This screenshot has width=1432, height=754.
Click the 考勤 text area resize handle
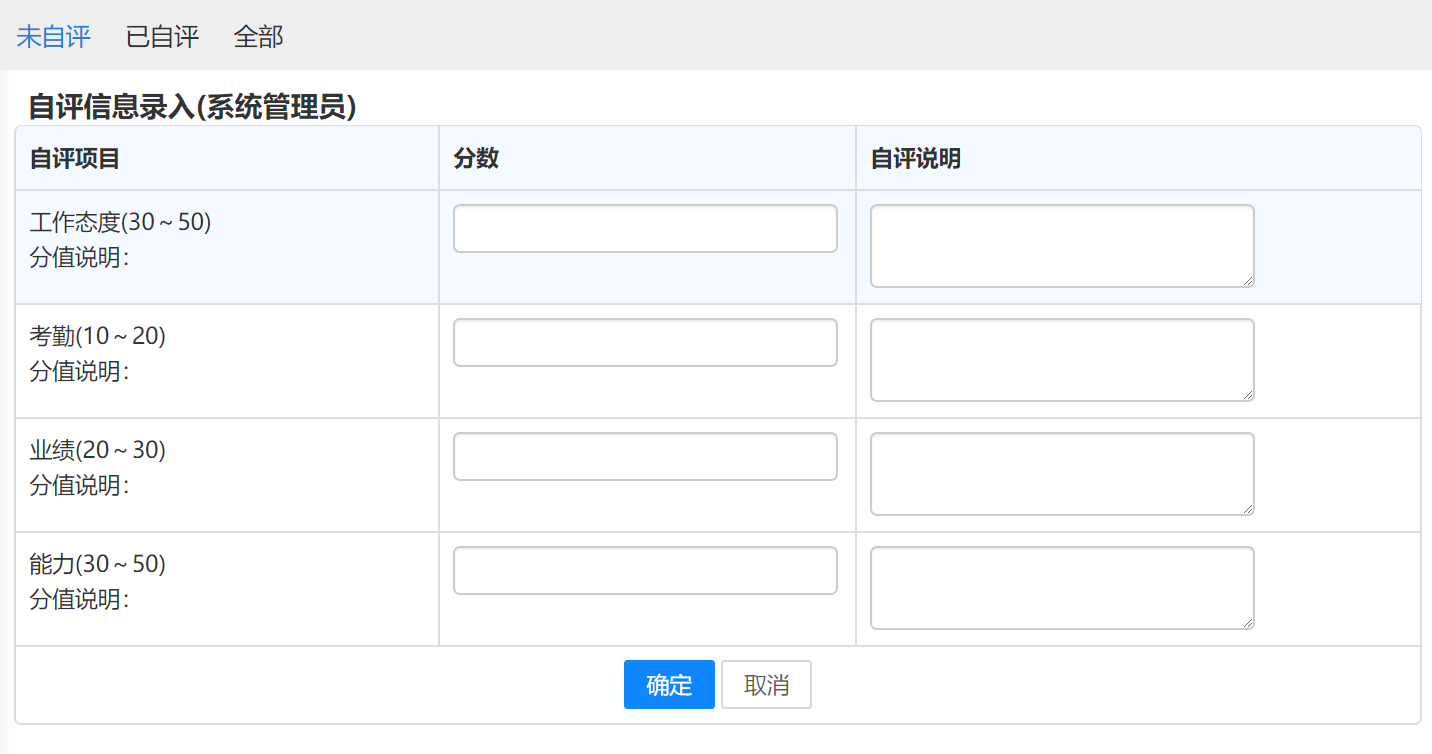(x=1248, y=395)
